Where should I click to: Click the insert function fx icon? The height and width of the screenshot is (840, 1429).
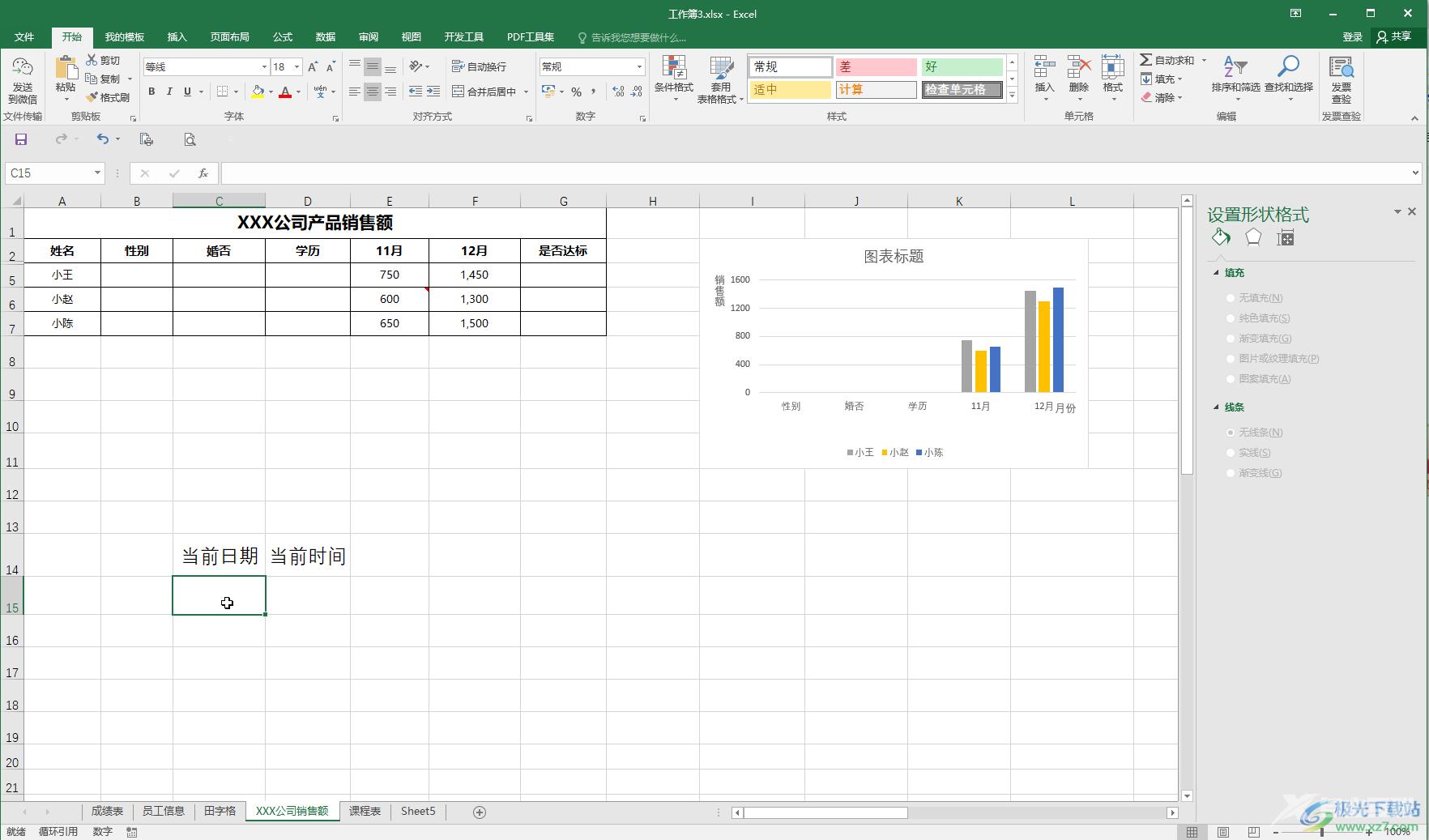pyautogui.click(x=203, y=173)
